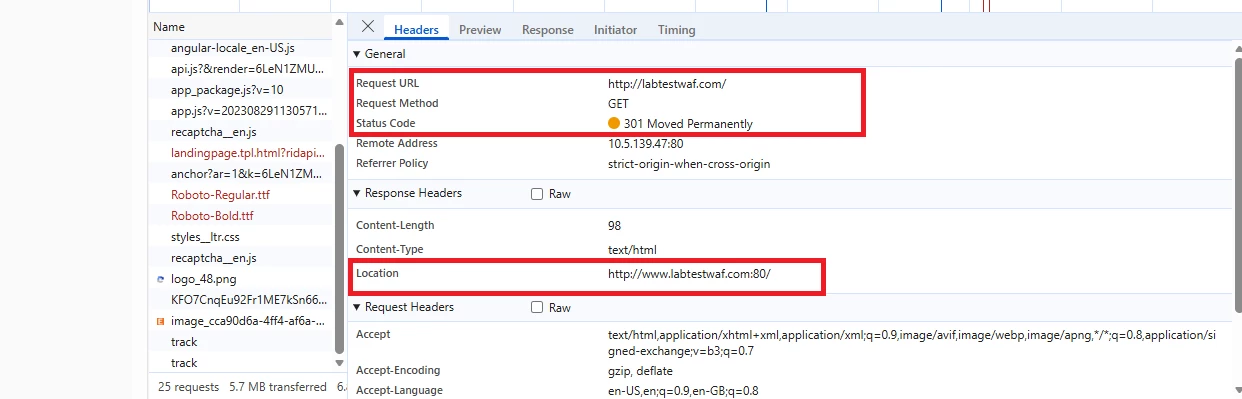Click the 301 Moved Permanently status

coord(688,124)
